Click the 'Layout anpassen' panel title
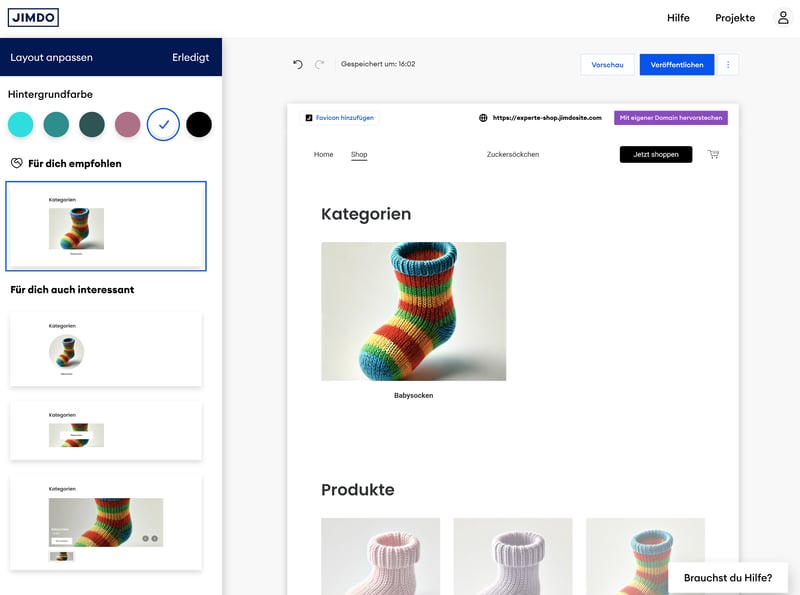800x595 pixels. (52, 57)
